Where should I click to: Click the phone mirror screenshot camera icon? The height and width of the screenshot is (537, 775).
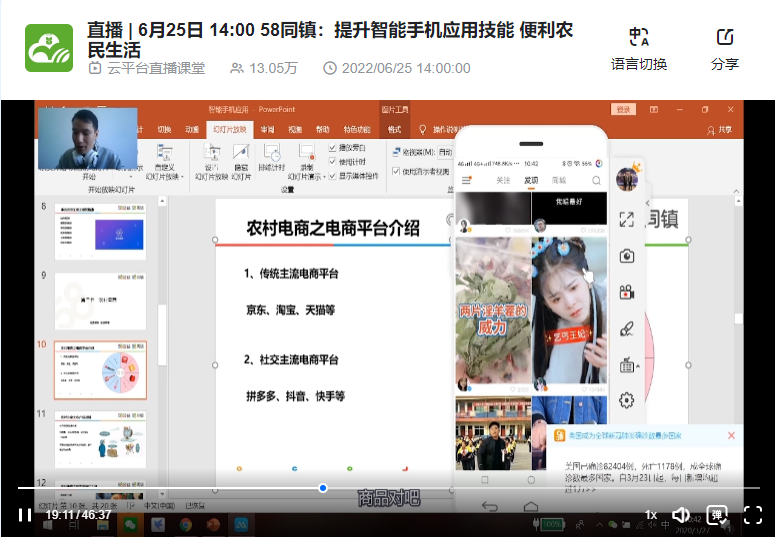tap(627, 256)
